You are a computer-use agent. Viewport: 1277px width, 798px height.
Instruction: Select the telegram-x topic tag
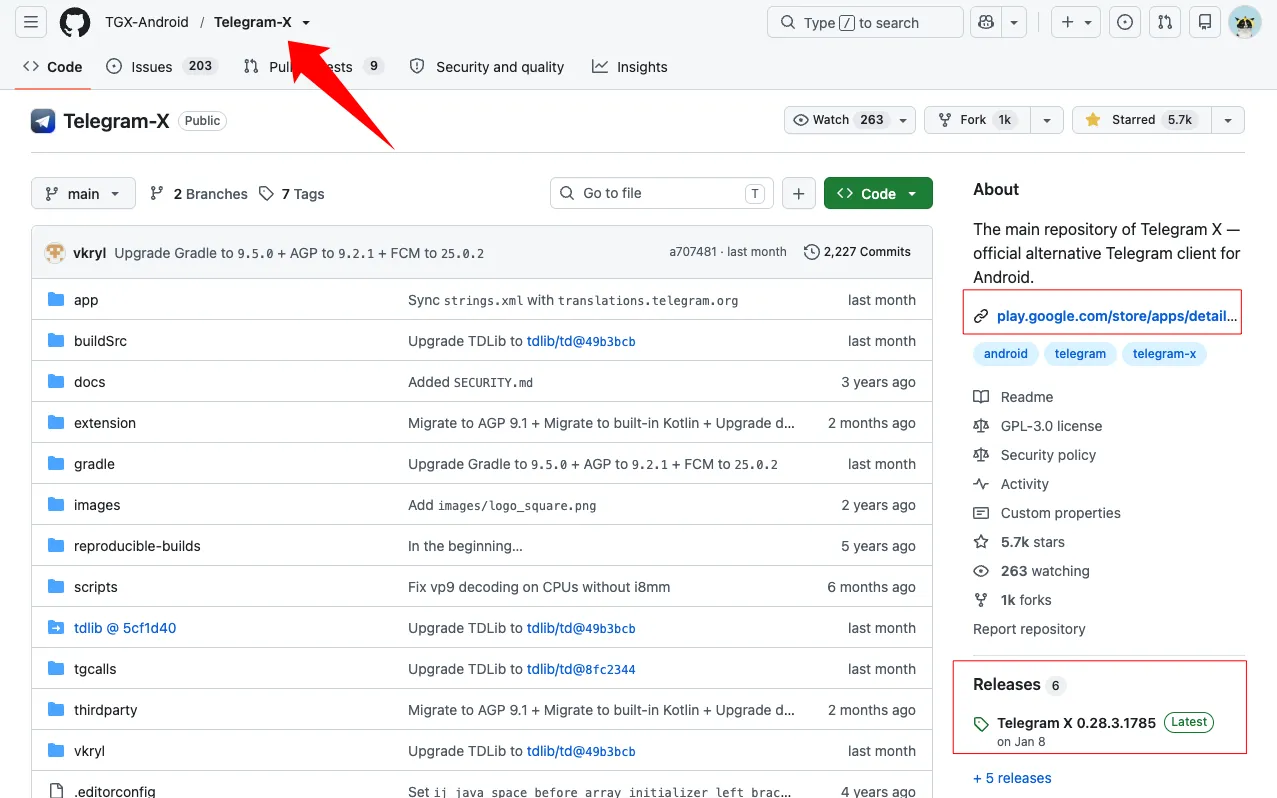(x=1164, y=354)
